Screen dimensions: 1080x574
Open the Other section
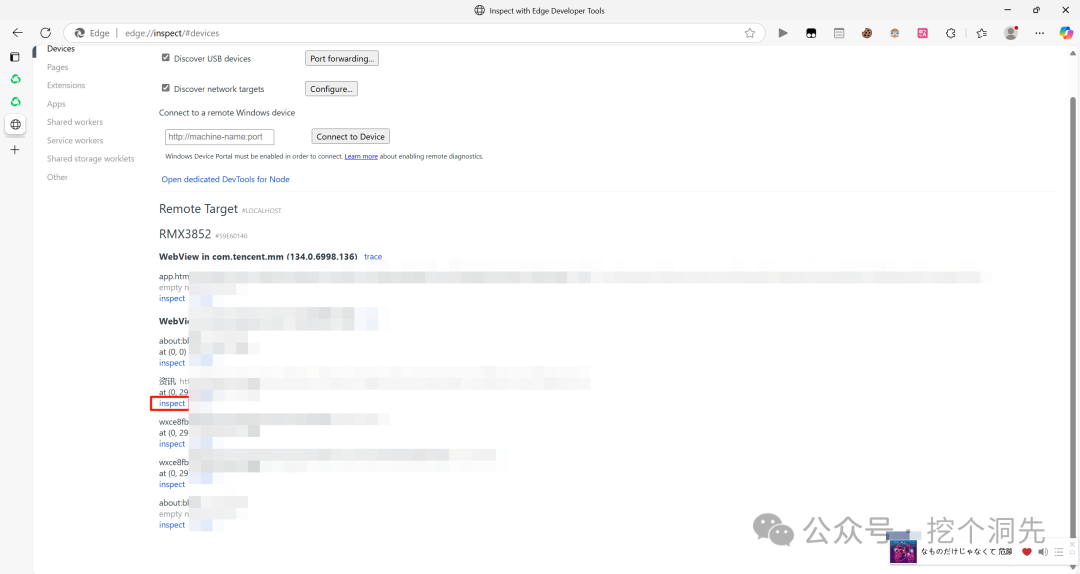(57, 177)
